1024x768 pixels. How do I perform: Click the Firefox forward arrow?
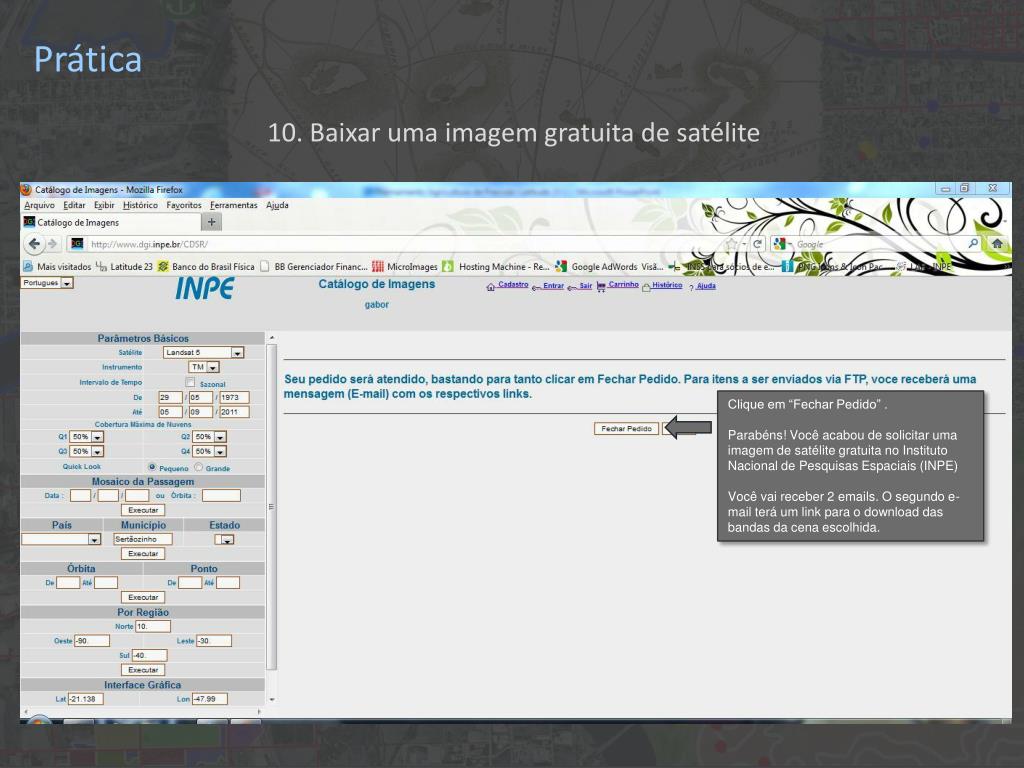pyautogui.click(x=53, y=244)
